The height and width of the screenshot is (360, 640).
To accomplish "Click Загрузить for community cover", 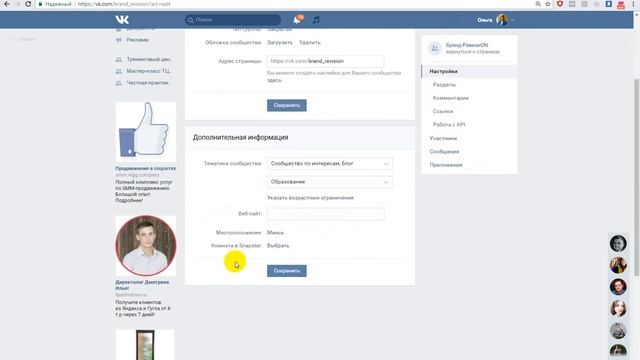I will pos(280,42).
